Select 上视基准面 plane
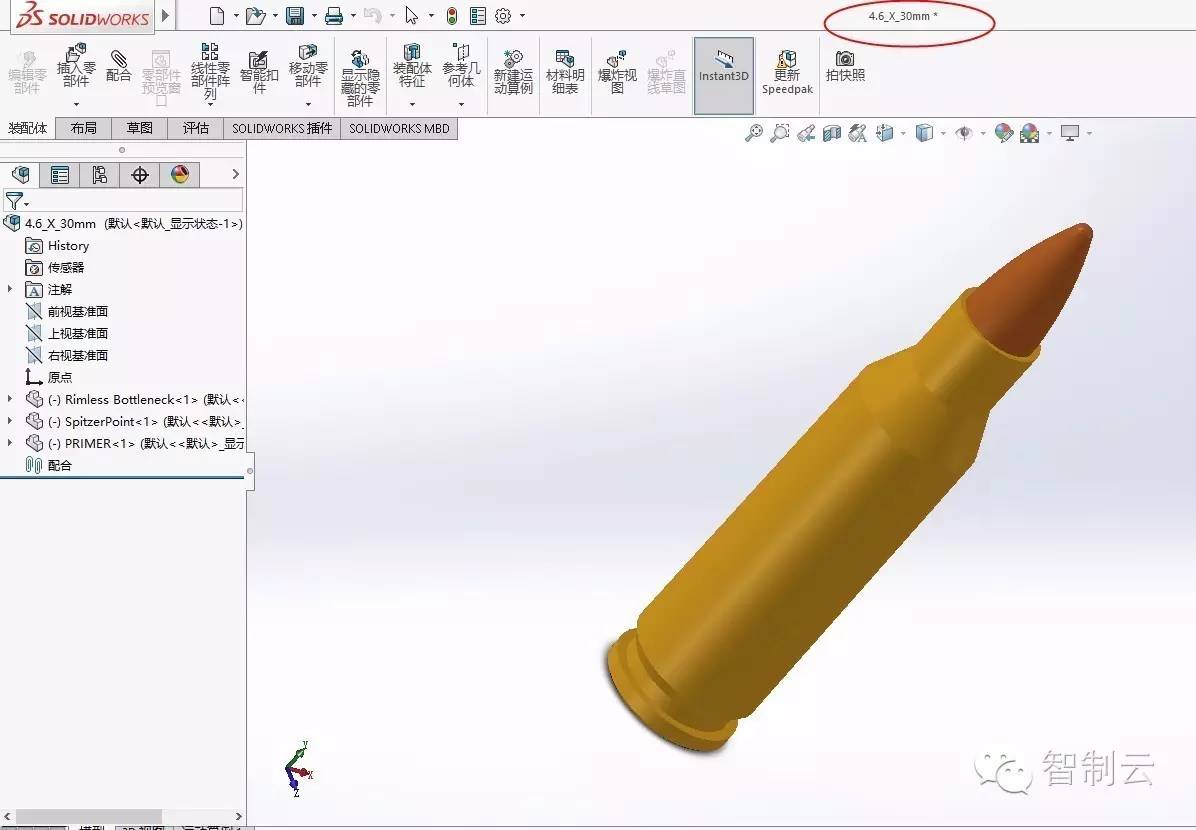 (x=66, y=333)
